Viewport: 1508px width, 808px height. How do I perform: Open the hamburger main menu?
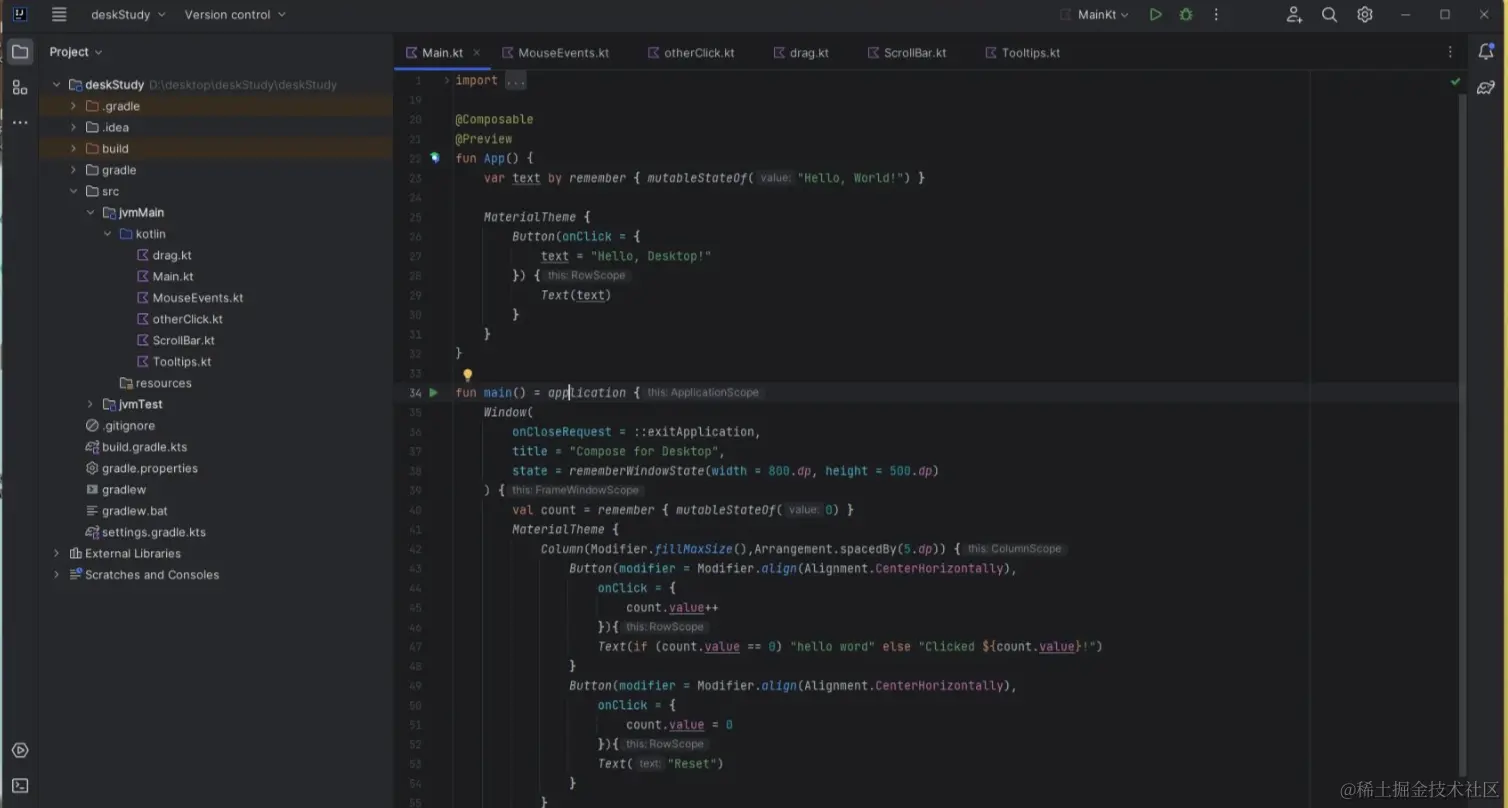[59, 14]
